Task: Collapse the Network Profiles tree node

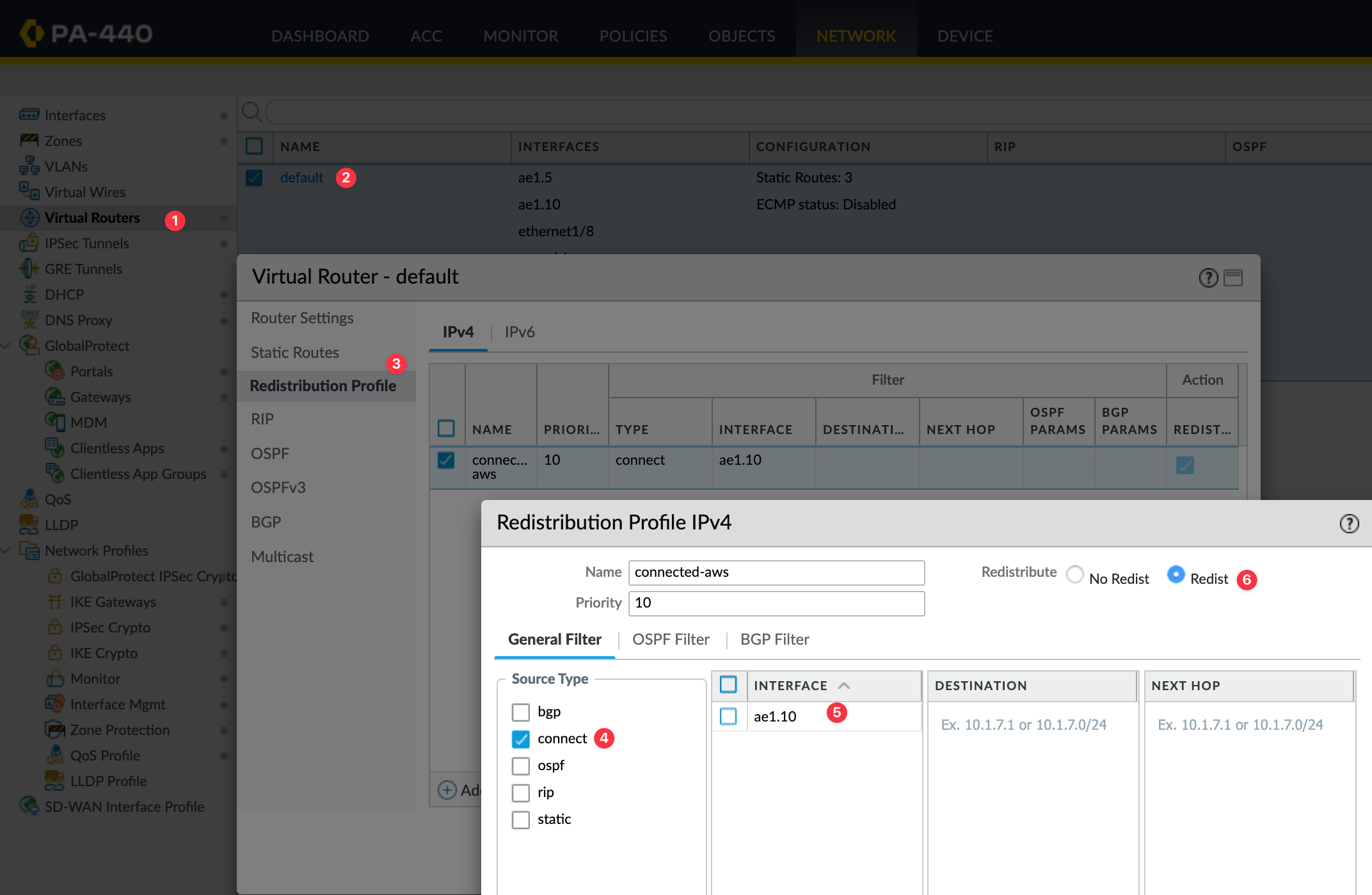Action: pos(6,551)
